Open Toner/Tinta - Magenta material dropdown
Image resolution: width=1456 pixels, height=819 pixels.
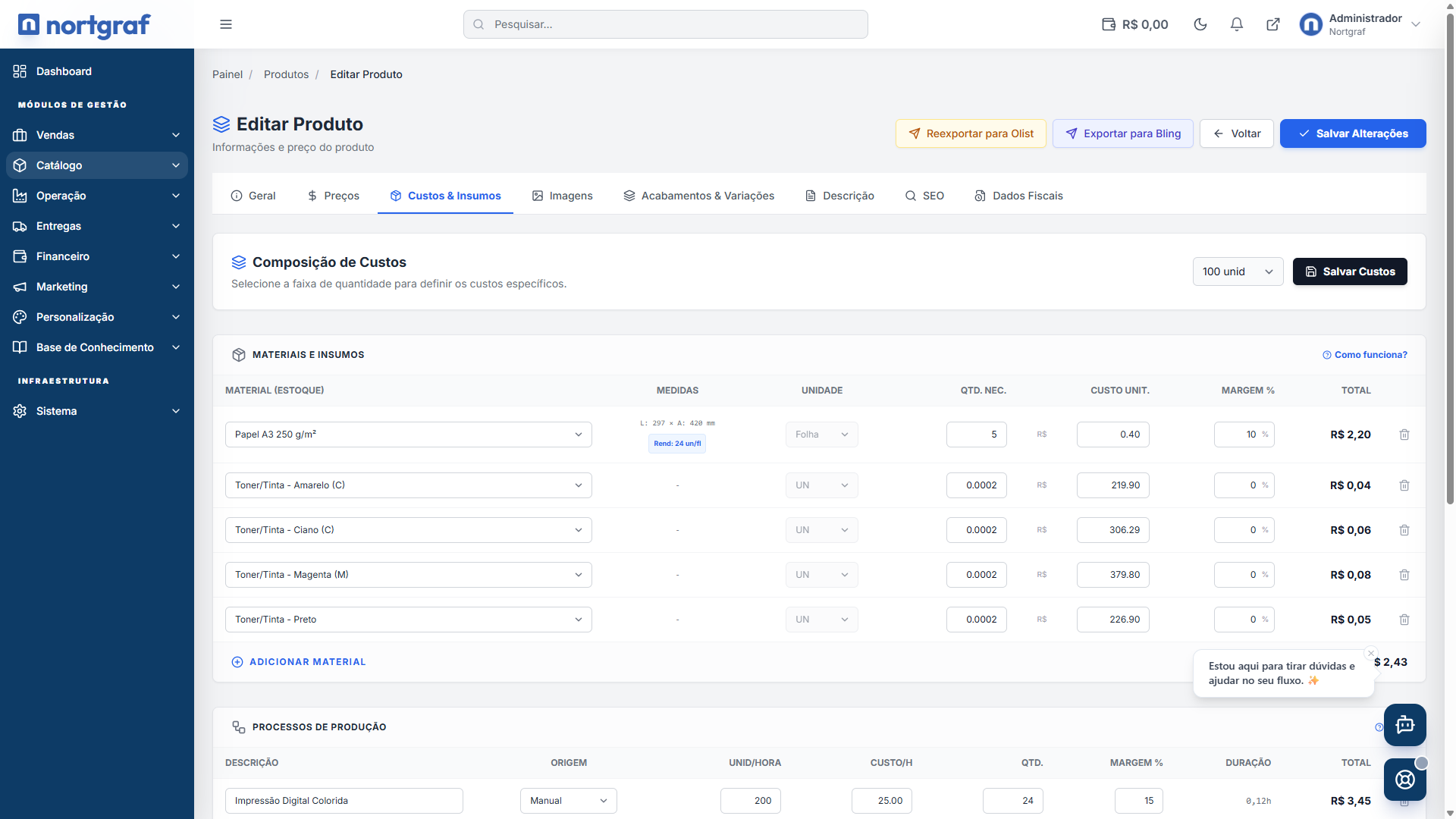tap(408, 575)
